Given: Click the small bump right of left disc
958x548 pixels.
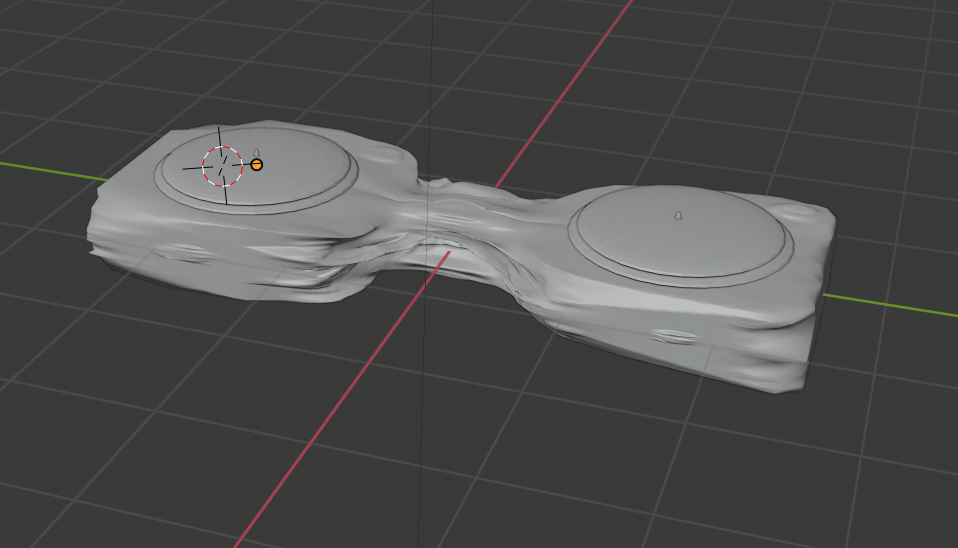Looking at the screenshot, I should [384, 153].
